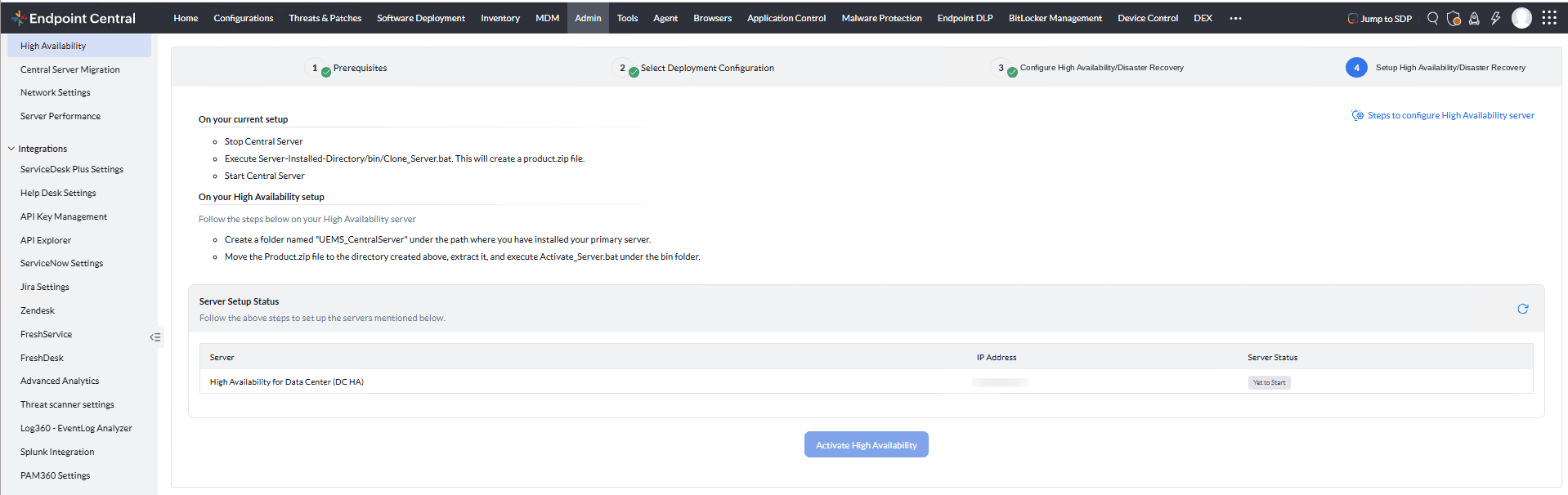Select the Admin tab
Screen dimensions: 1568x495
tap(588, 18)
